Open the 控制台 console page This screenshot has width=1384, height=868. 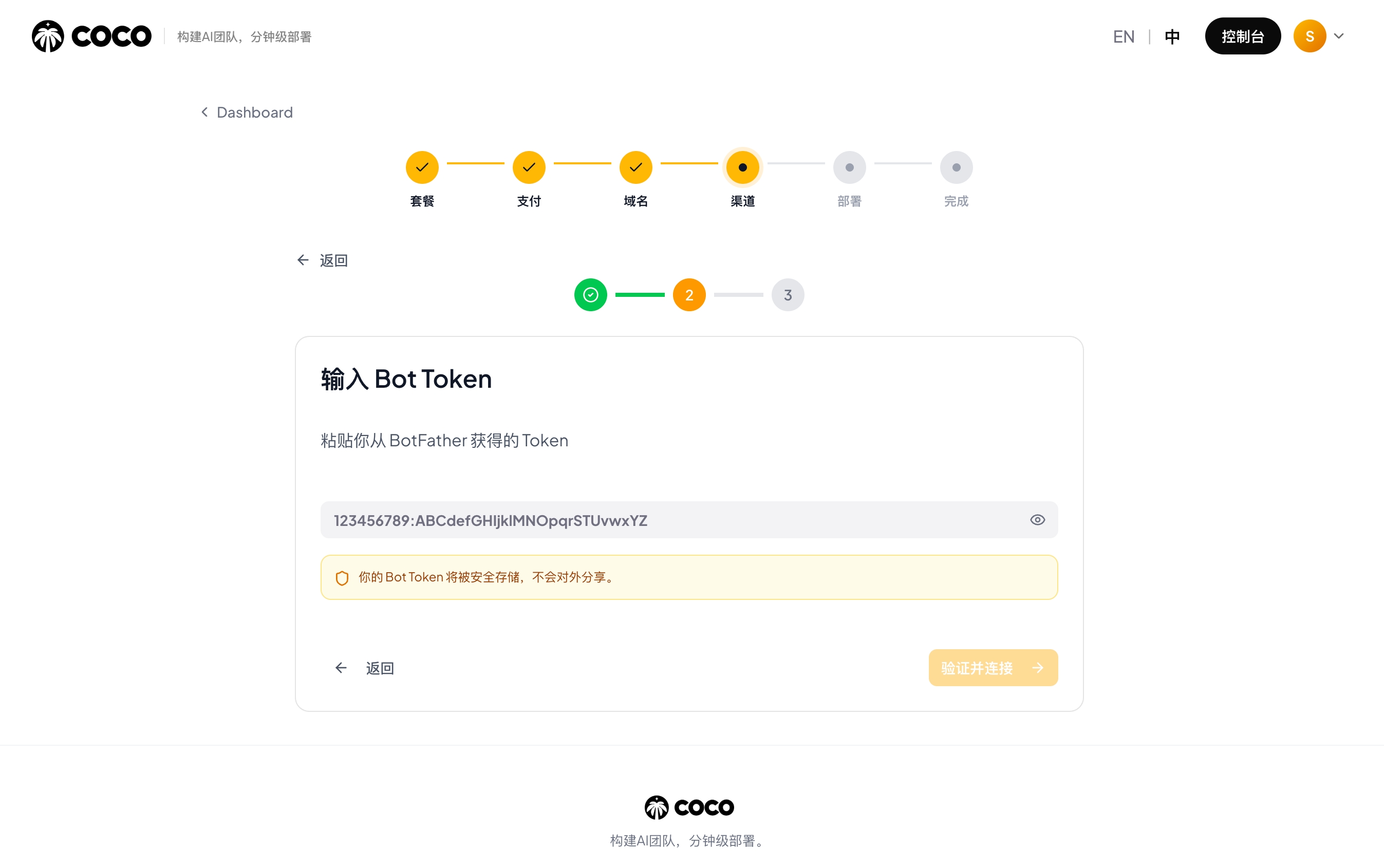(1243, 35)
